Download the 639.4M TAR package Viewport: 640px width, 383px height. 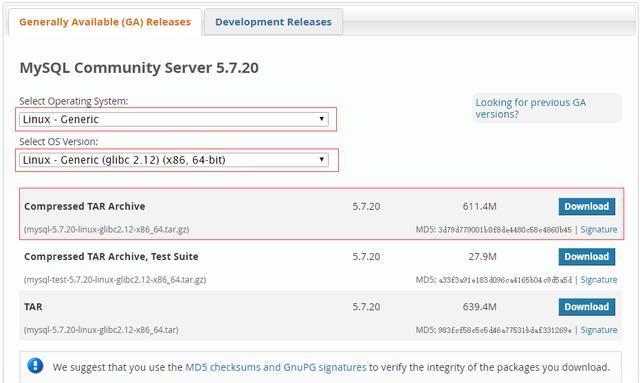pyautogui.click(x=587, y=307)
